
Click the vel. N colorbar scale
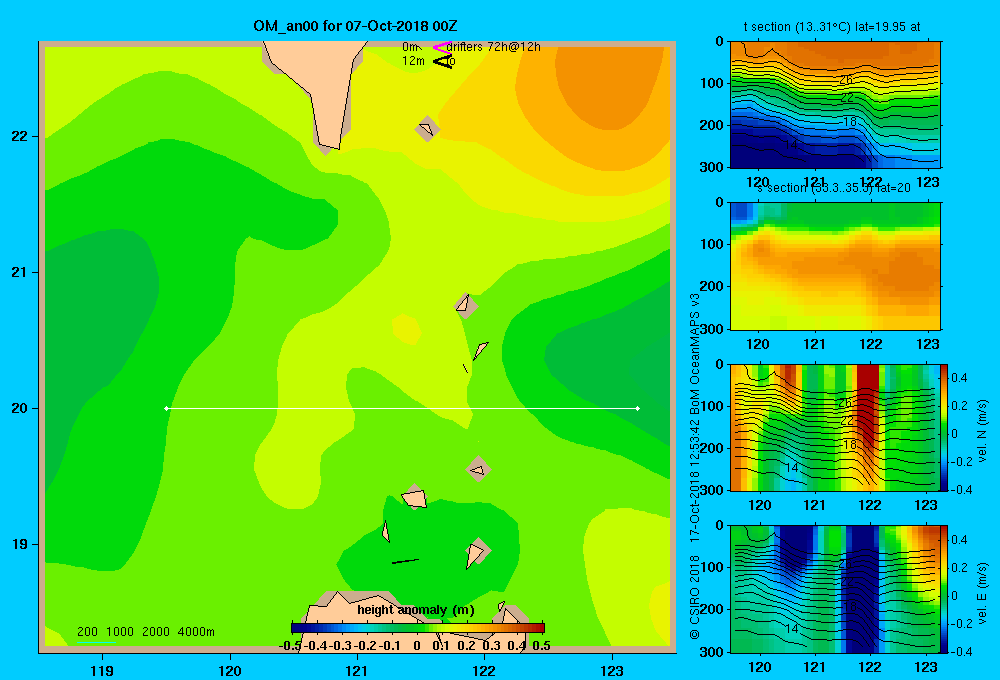(944, 427)
